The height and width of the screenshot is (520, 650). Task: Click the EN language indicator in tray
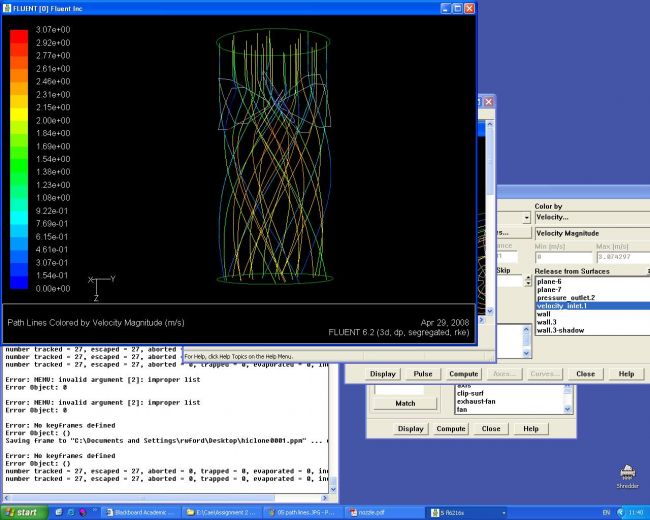coord(606,513)
